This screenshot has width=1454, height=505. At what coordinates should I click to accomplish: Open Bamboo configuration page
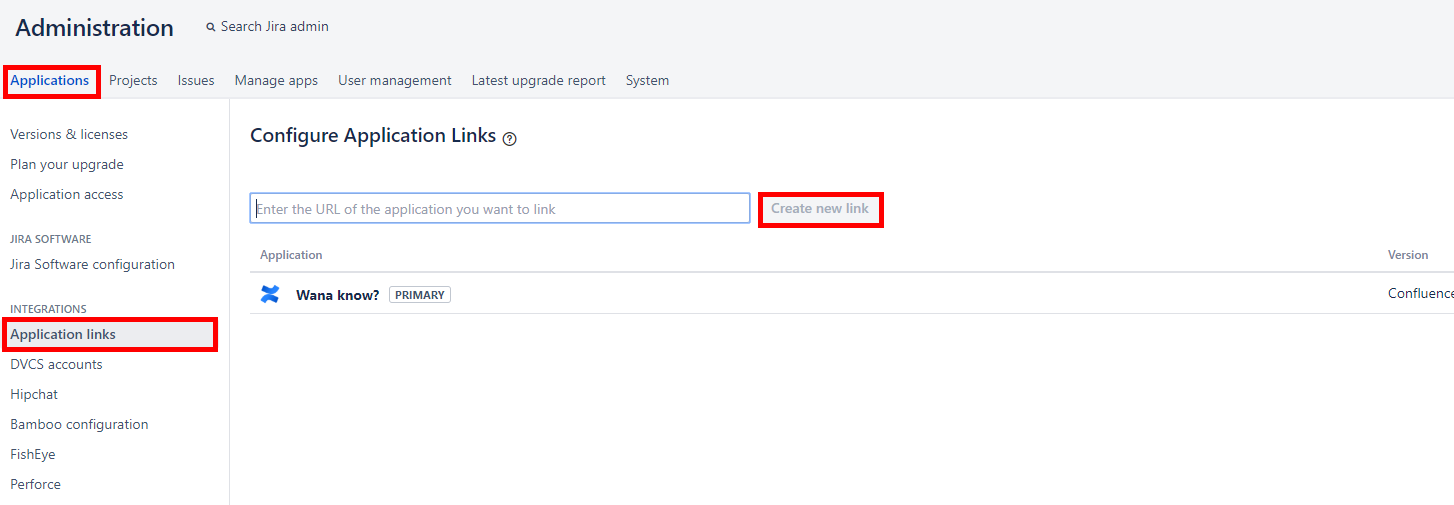point(79,424)
